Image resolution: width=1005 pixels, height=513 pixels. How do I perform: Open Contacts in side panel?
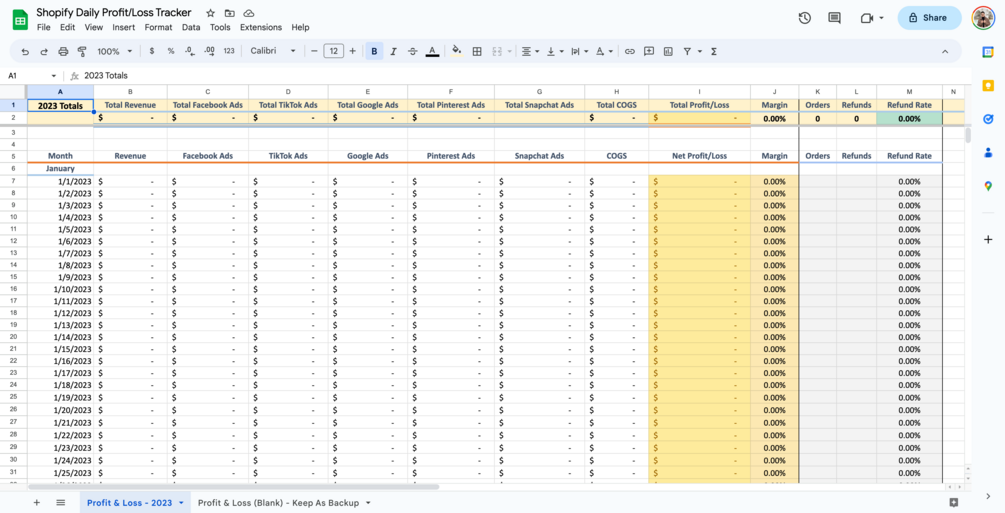click(x=988, y=153)
